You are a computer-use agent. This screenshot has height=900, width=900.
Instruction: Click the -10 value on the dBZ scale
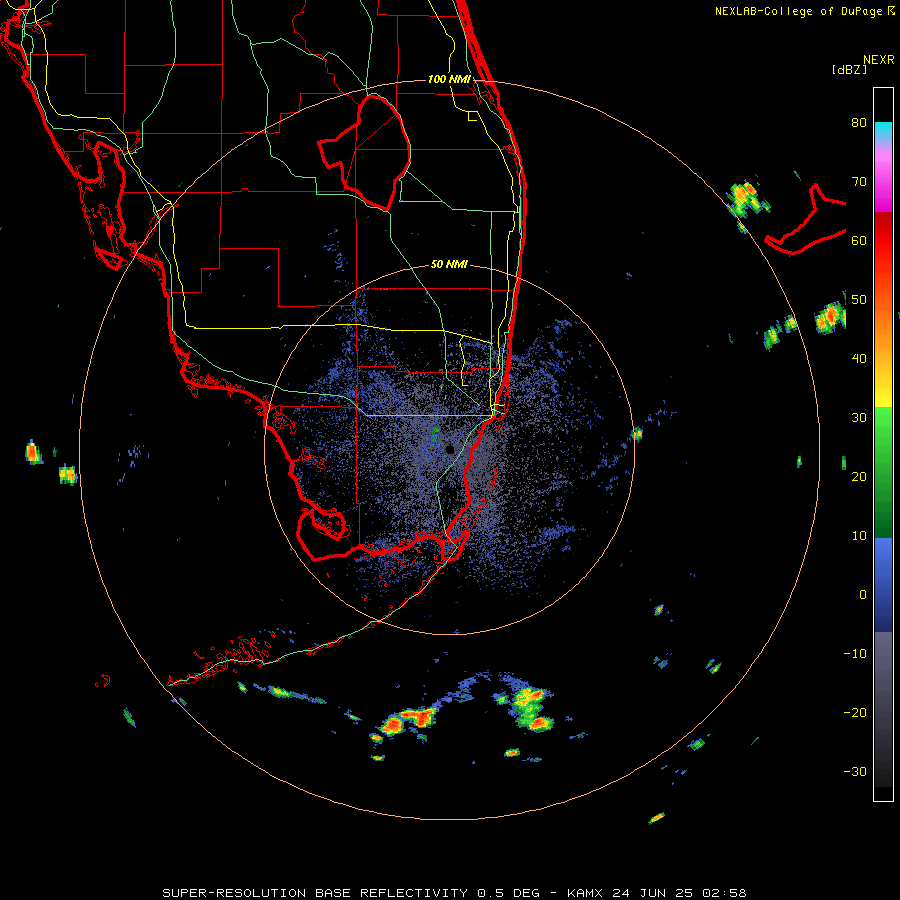click(855, 654)
